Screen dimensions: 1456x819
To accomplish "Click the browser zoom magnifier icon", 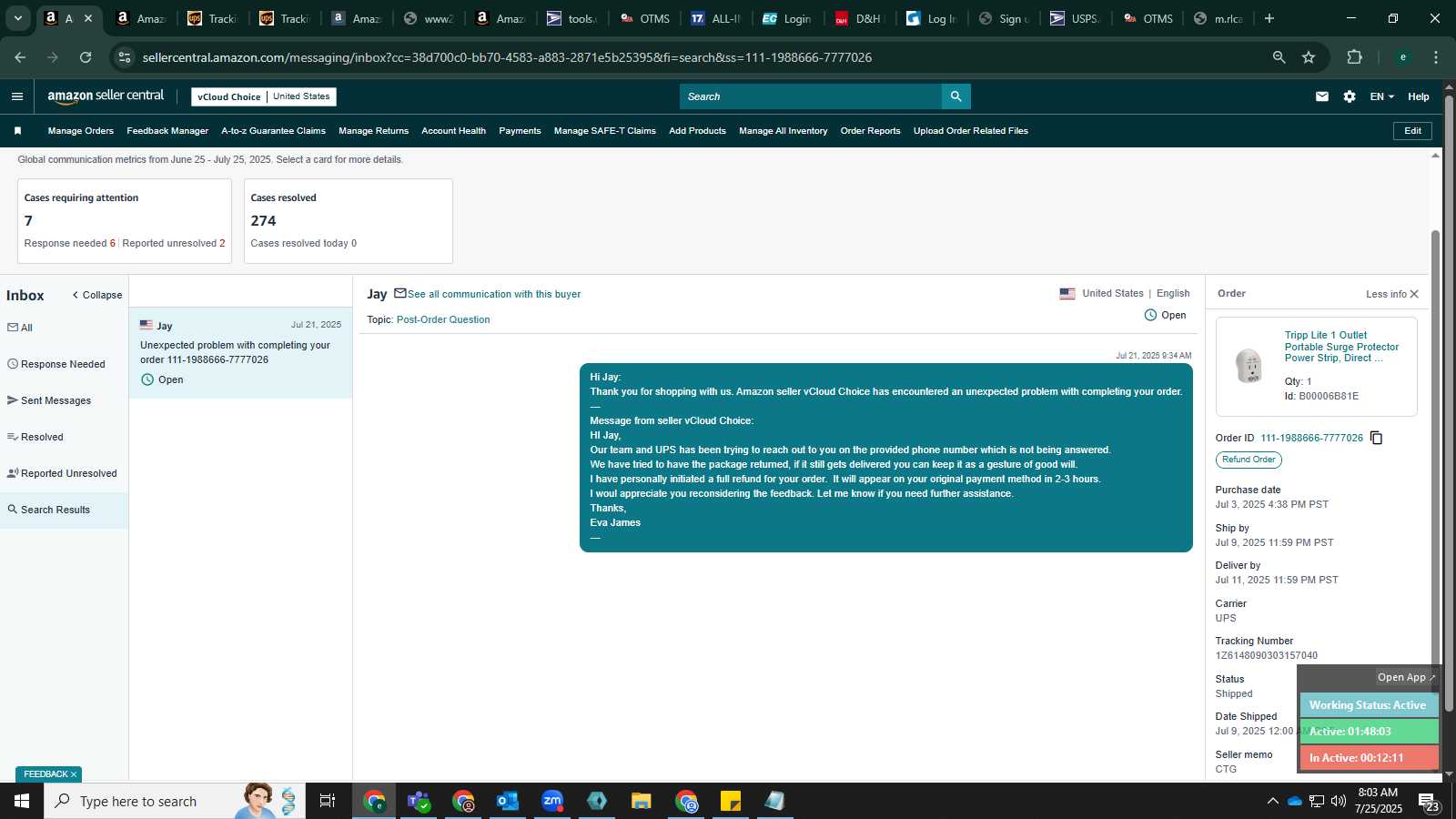I will [x=1279, y=57].
